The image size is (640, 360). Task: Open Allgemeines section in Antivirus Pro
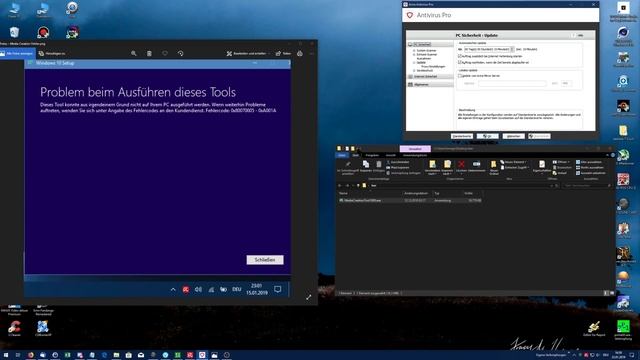tap(431, 84)
